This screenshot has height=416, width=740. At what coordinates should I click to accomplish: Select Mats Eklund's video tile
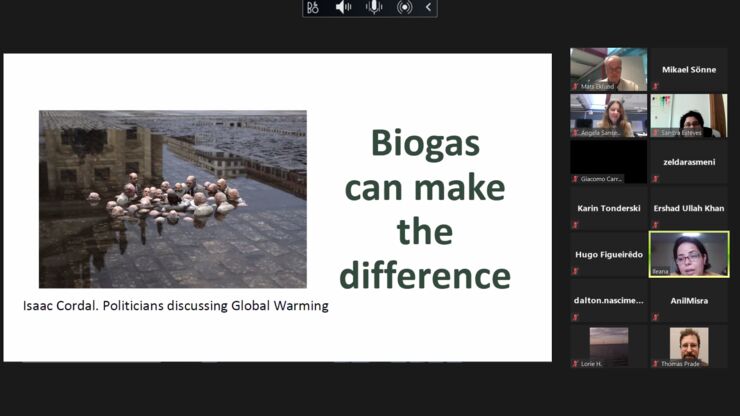[608, 69]
